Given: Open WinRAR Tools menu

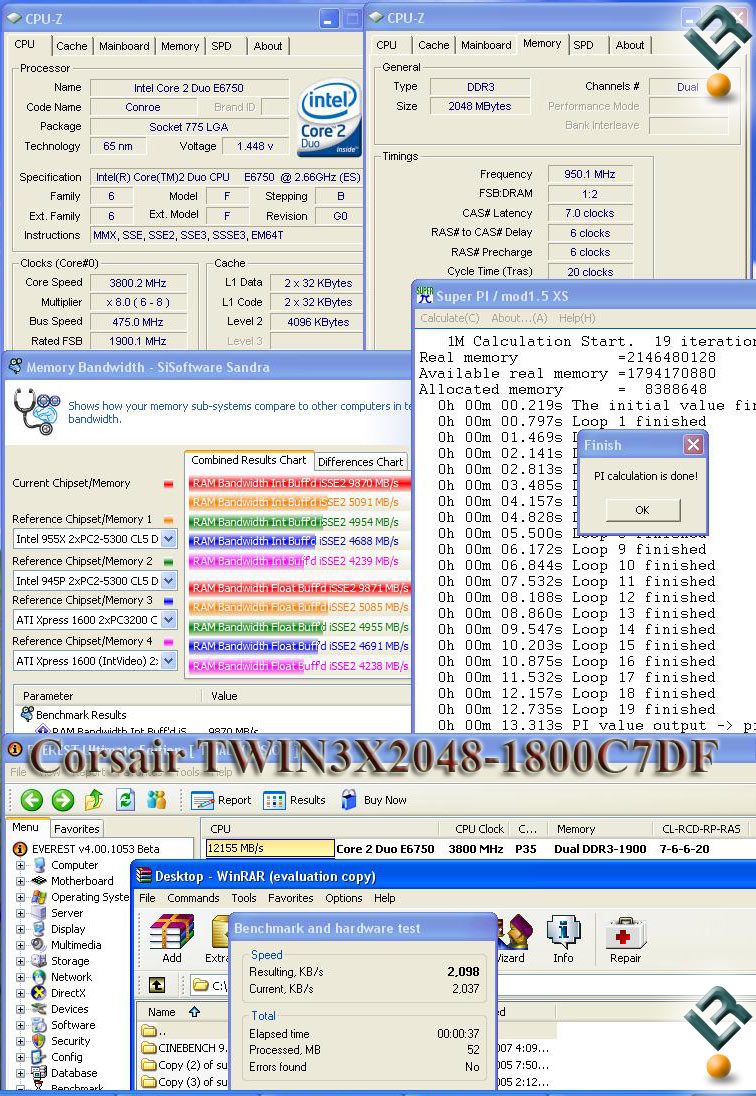Looking at the screenshot, I should [x=244, y=898].
